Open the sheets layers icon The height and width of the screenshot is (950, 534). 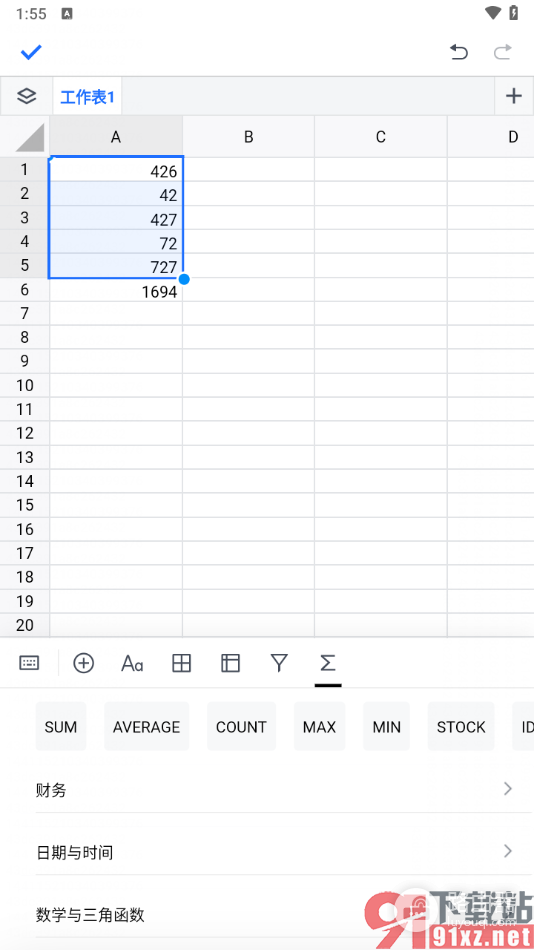pos(26,96)
